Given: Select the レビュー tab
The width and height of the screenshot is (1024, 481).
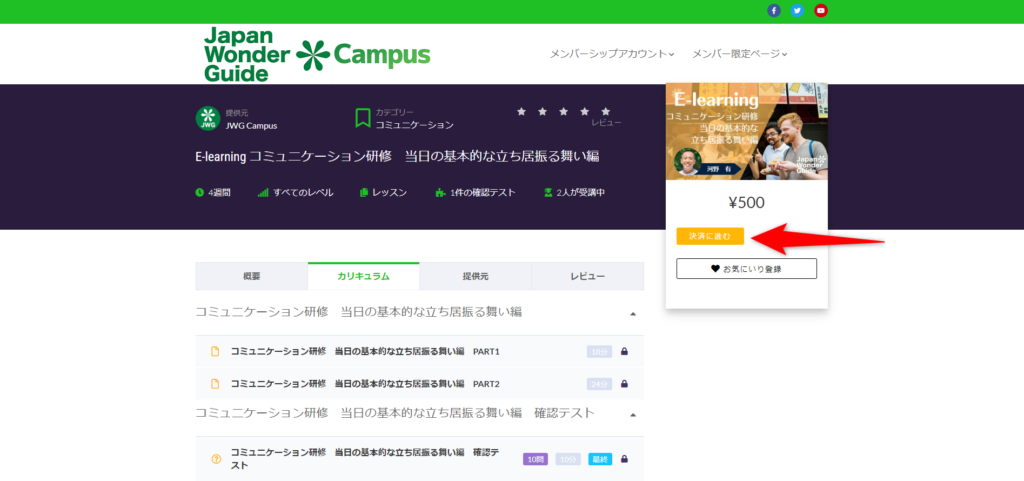Looking at the screenshot, I should coord(587,276).
